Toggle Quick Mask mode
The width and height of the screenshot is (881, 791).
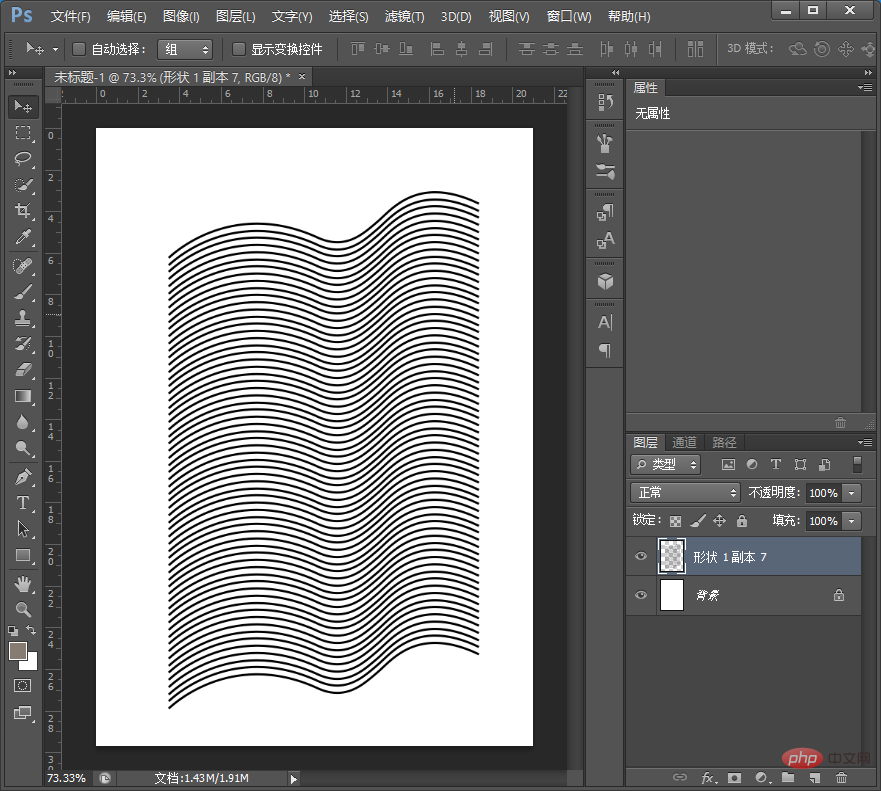tap(22, 685)
